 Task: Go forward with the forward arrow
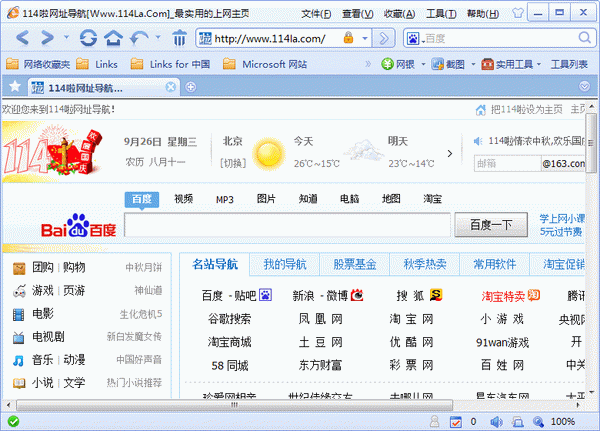click(x=47, y=38)
